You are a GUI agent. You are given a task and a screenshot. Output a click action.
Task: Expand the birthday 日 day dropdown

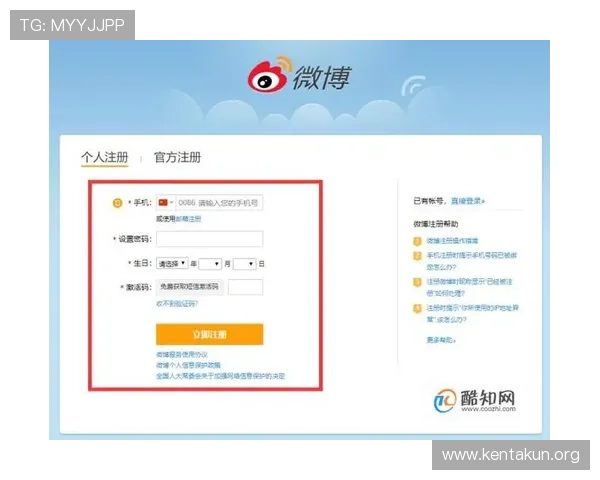245,264
